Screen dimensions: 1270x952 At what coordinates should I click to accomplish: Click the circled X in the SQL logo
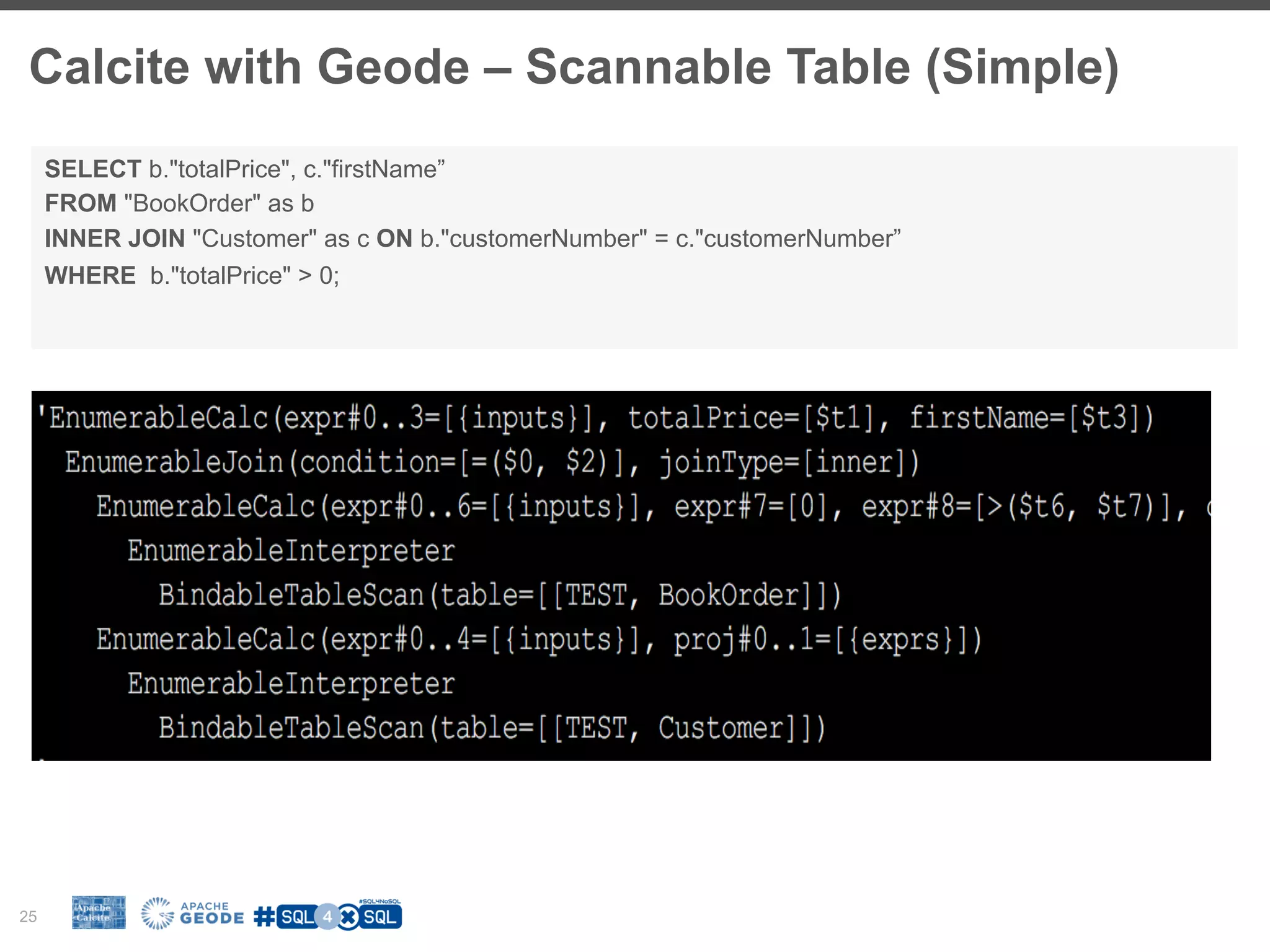point(349,917)
